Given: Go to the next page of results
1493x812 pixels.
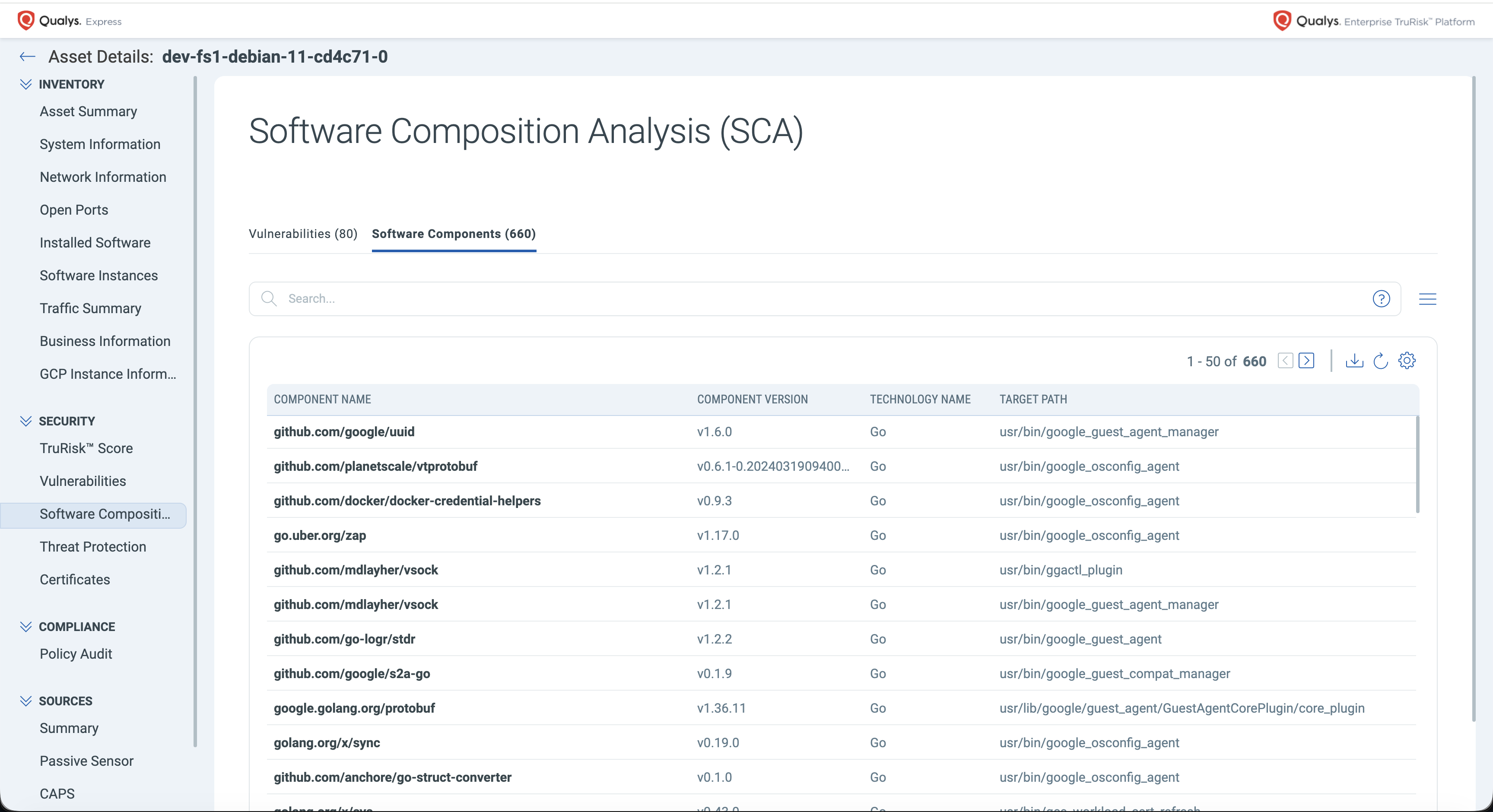Looking at the screenshot, I should (1306, 361).
